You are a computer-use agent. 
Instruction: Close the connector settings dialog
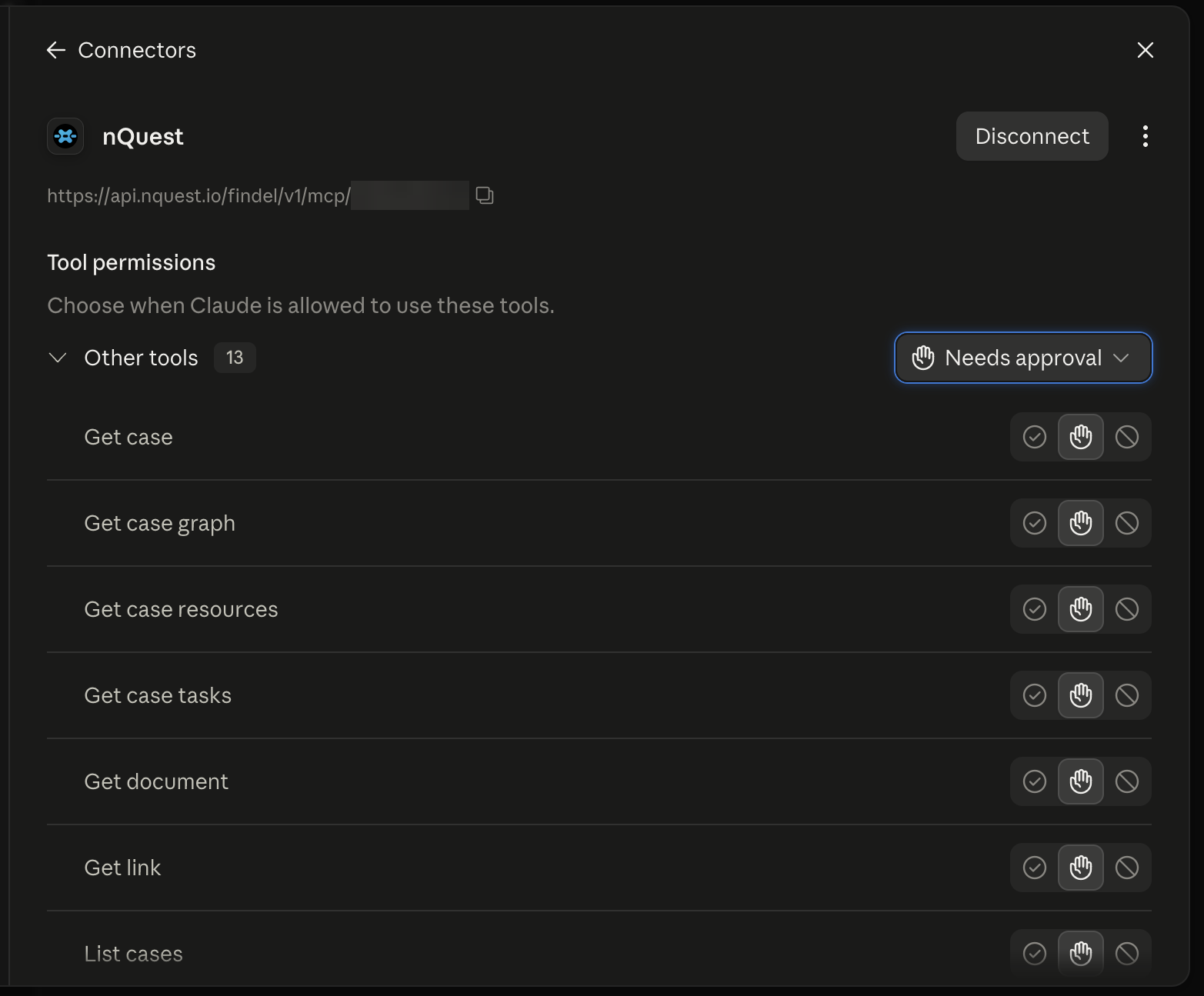click(1145, 51)
